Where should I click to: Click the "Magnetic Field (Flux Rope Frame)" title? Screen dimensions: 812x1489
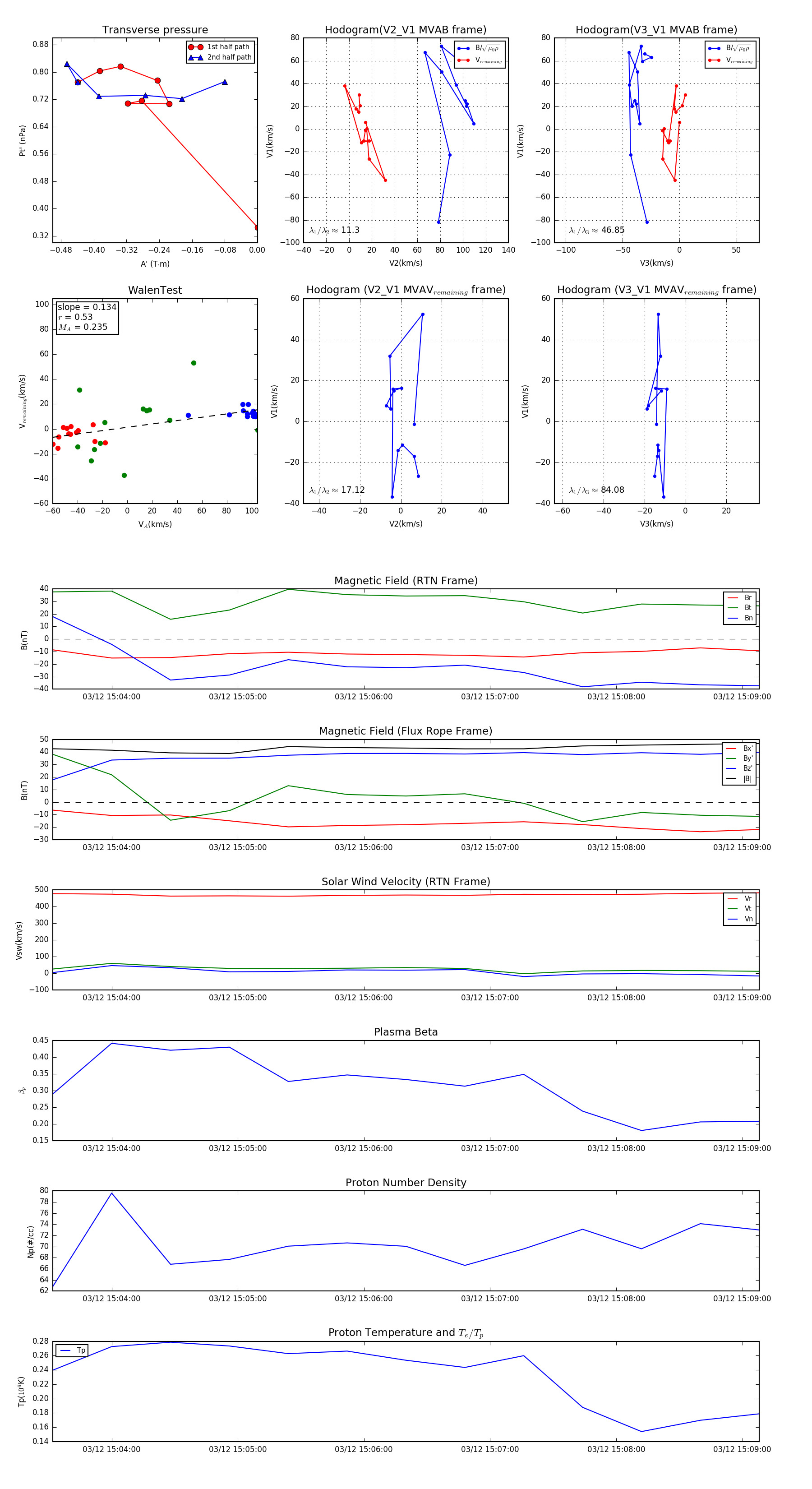(x=406, y=731)
